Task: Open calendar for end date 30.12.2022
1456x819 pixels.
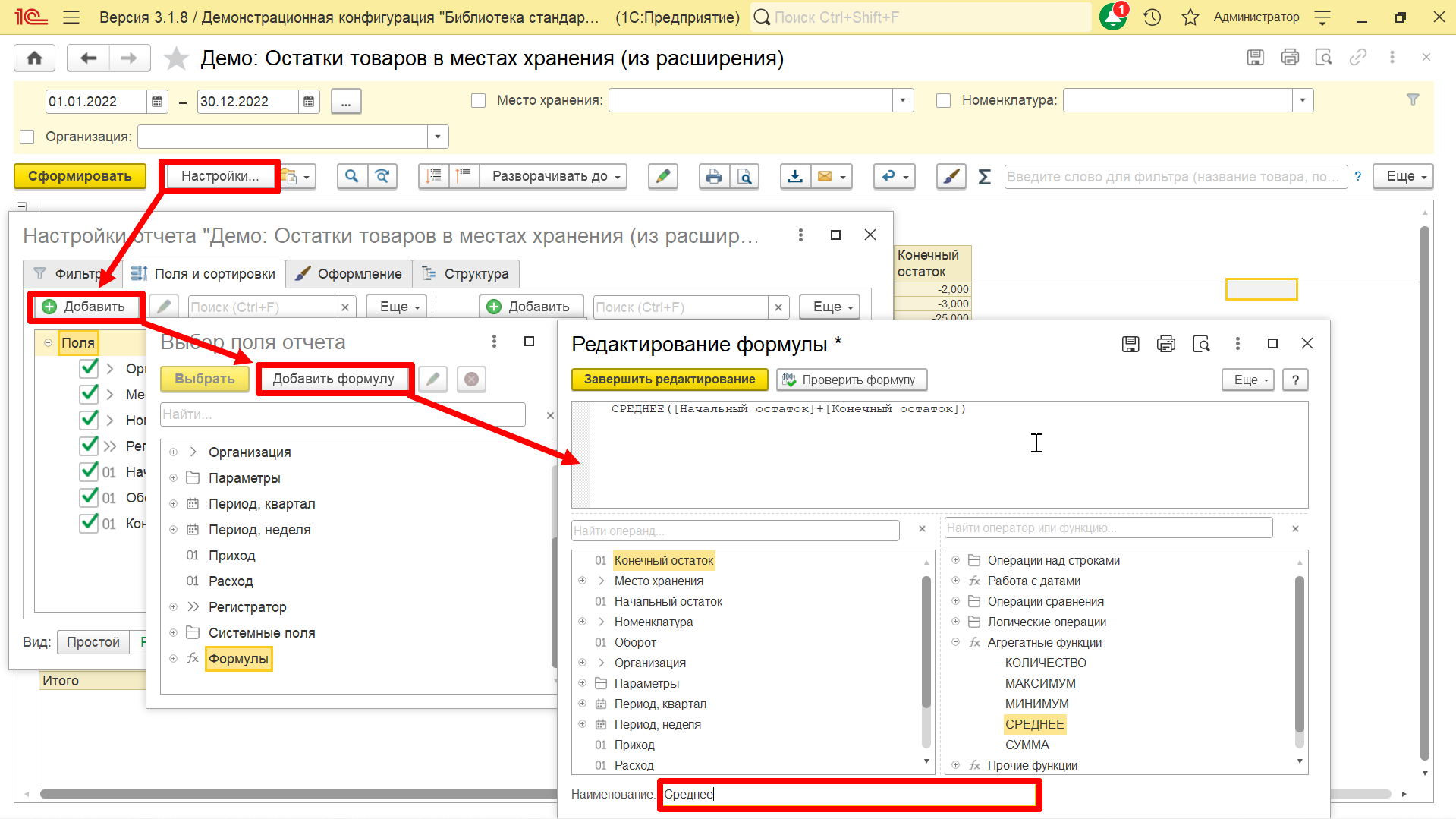Action: tap(309, 101)
